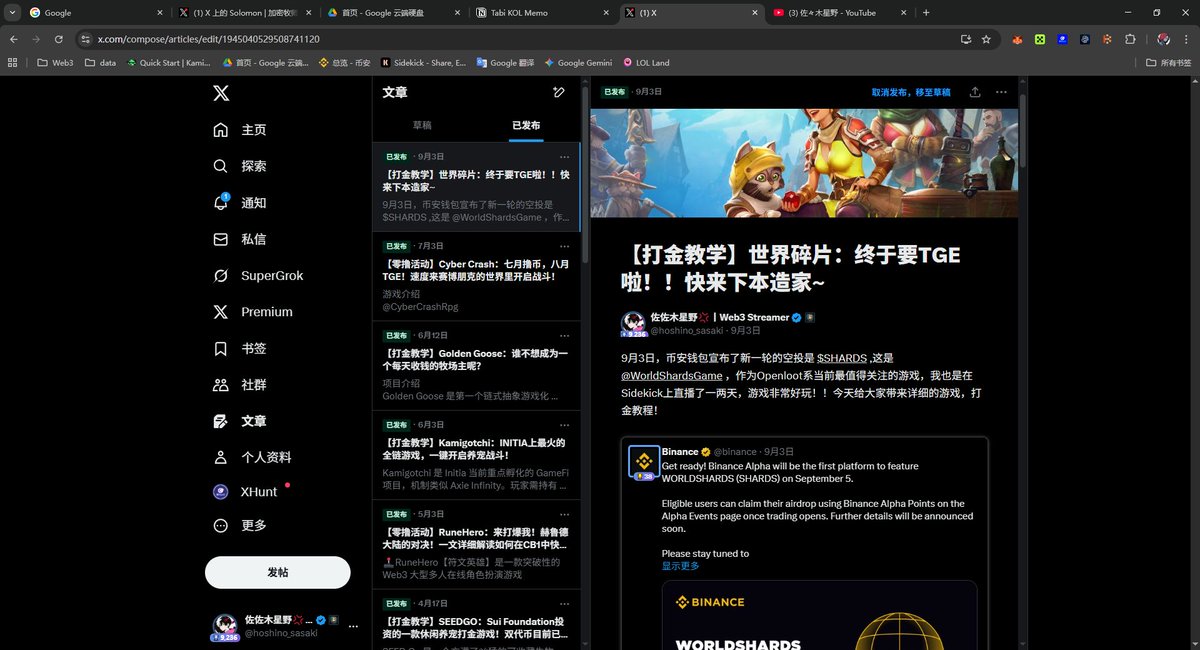Open the tab search dropdown arrow

(x=14, y=13)
